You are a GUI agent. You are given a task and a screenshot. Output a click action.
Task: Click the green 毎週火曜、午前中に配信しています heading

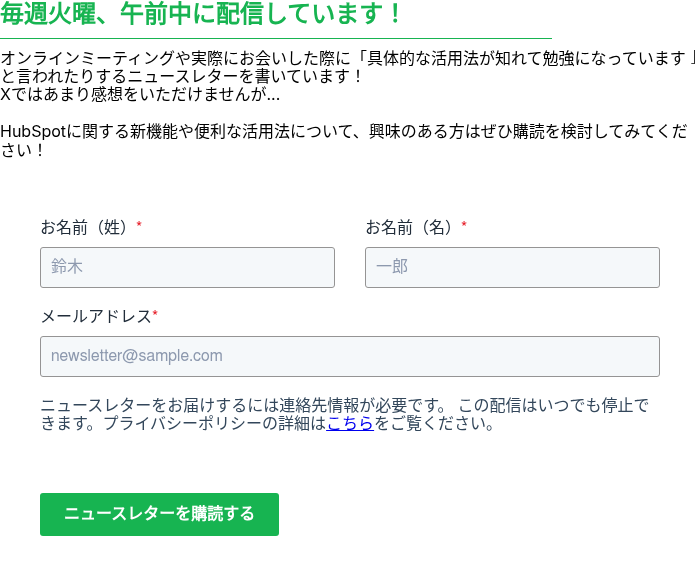(x=200, y=14)
